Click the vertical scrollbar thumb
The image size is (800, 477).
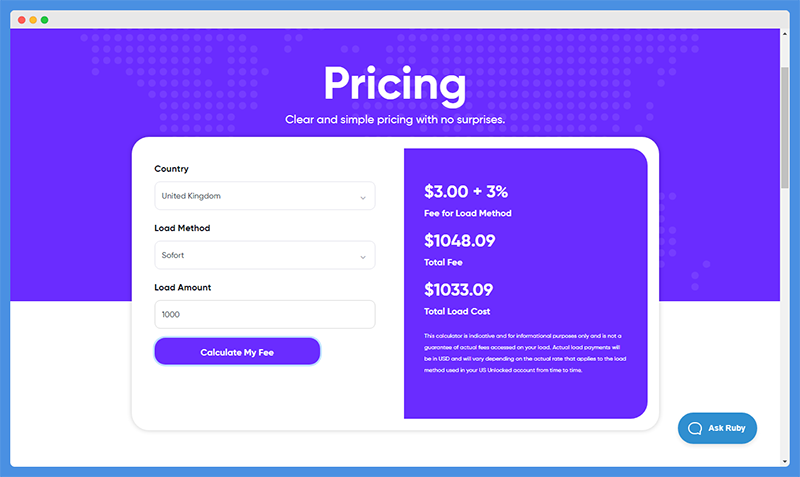[785, 128]
